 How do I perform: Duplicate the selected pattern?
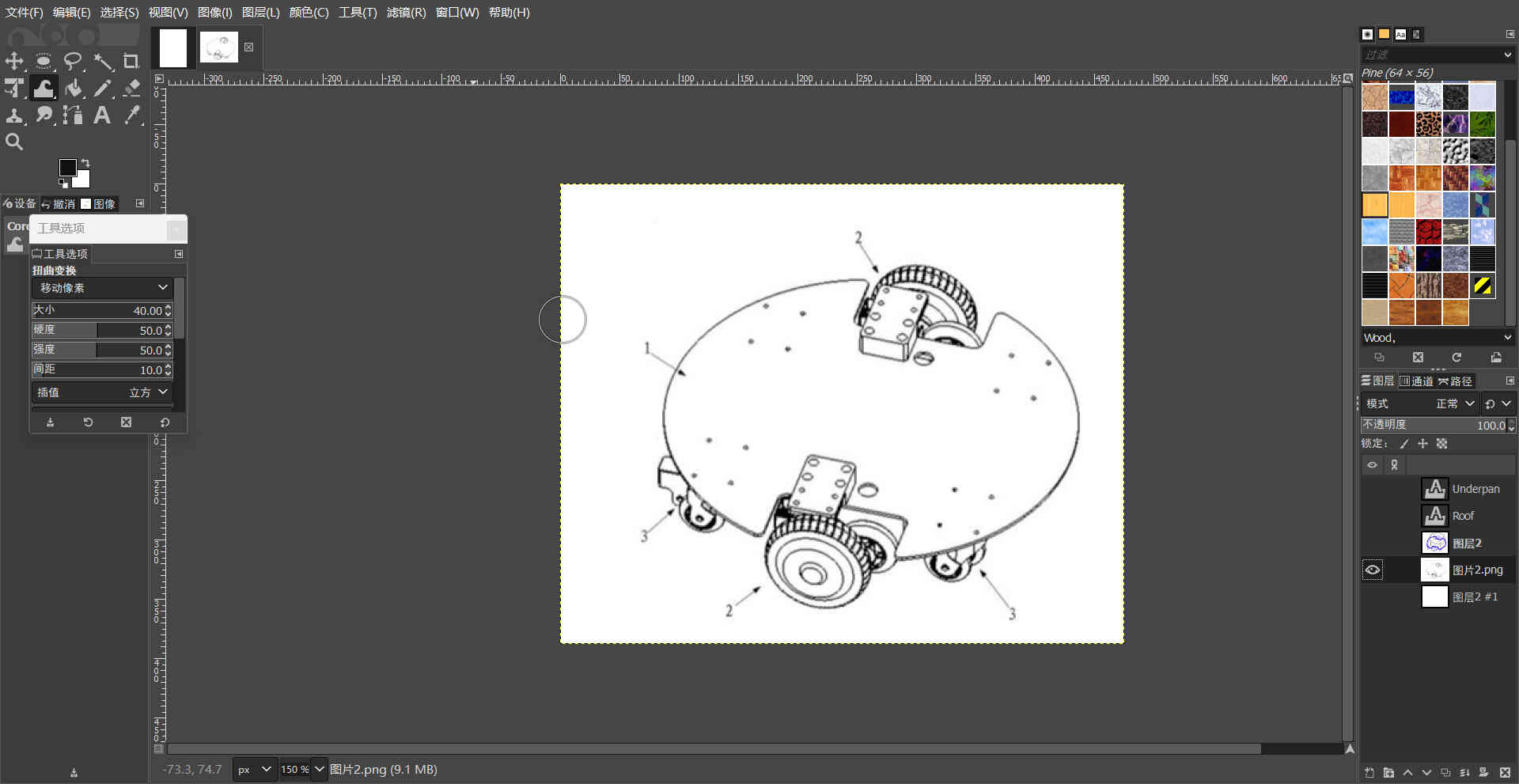click(x=1380, y=358)
